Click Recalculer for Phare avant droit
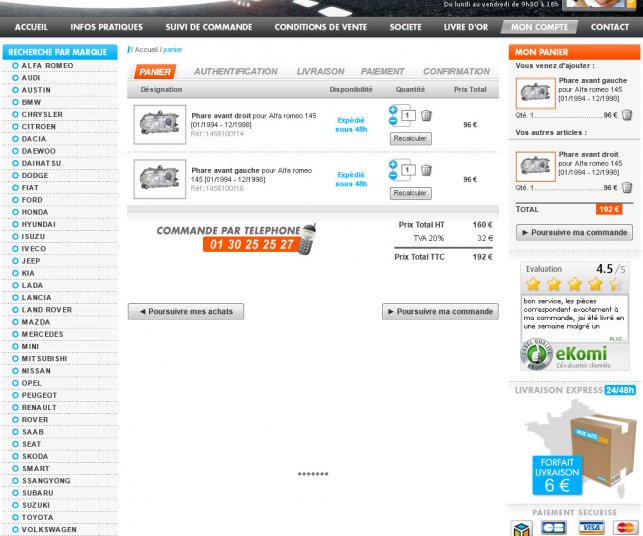The image size is (643, 536). point(410,139)
